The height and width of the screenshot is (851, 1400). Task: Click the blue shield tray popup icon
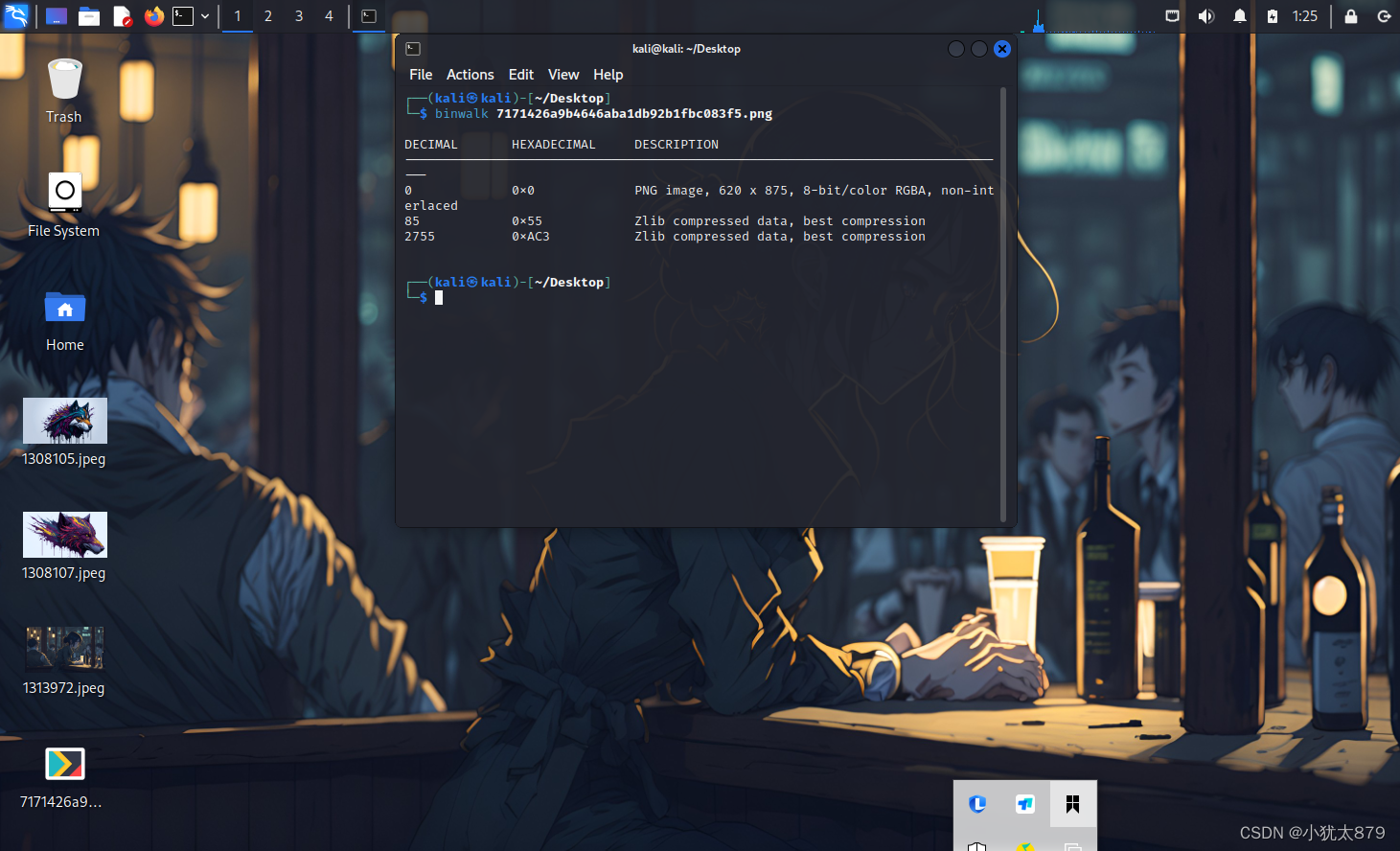[x=977, y=804]
